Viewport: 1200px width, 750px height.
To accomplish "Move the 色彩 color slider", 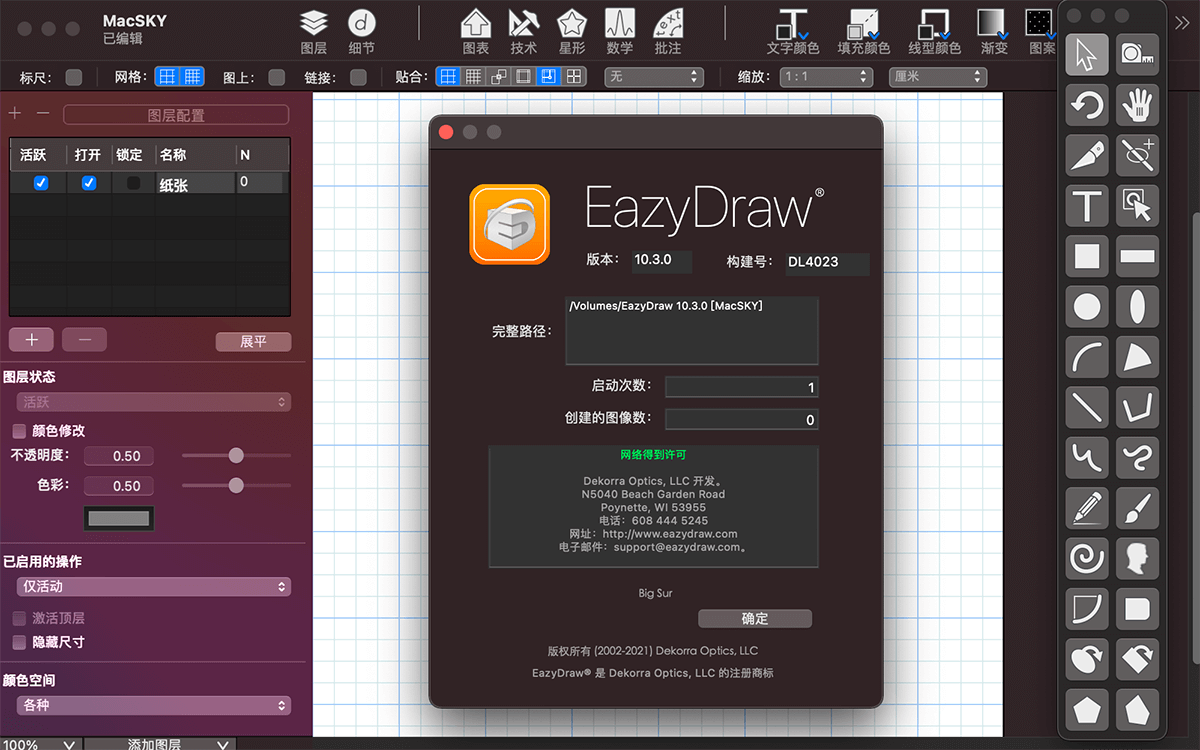I will pos(236,485).
